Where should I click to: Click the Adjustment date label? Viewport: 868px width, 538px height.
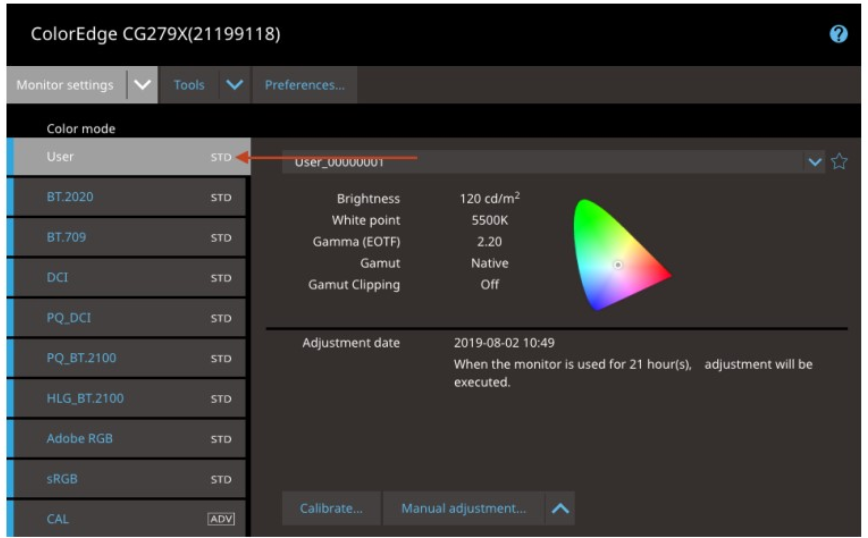[351, 343]
